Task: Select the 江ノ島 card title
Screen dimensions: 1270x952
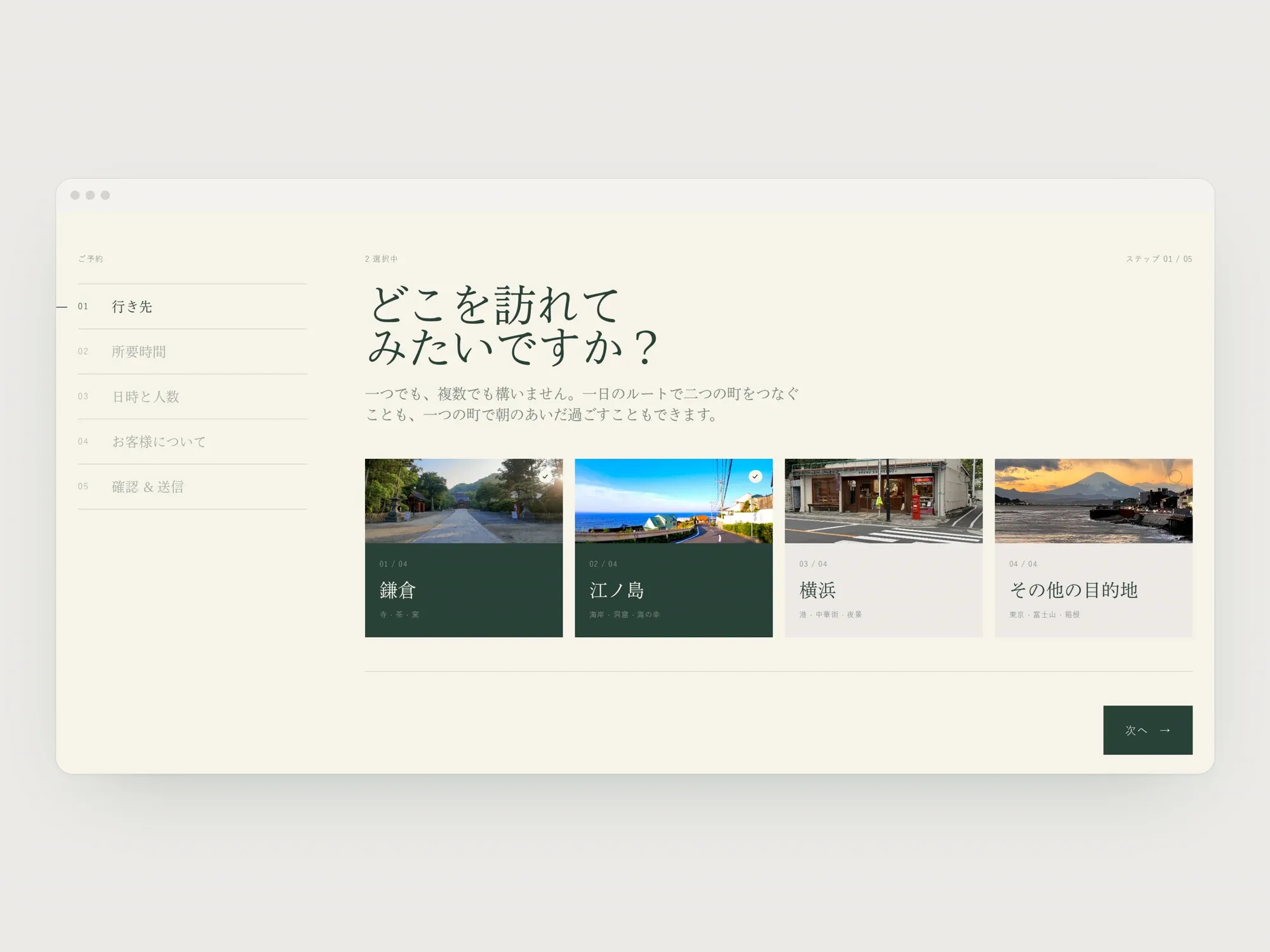Action: pyautogui.click(x=617, y=590)
